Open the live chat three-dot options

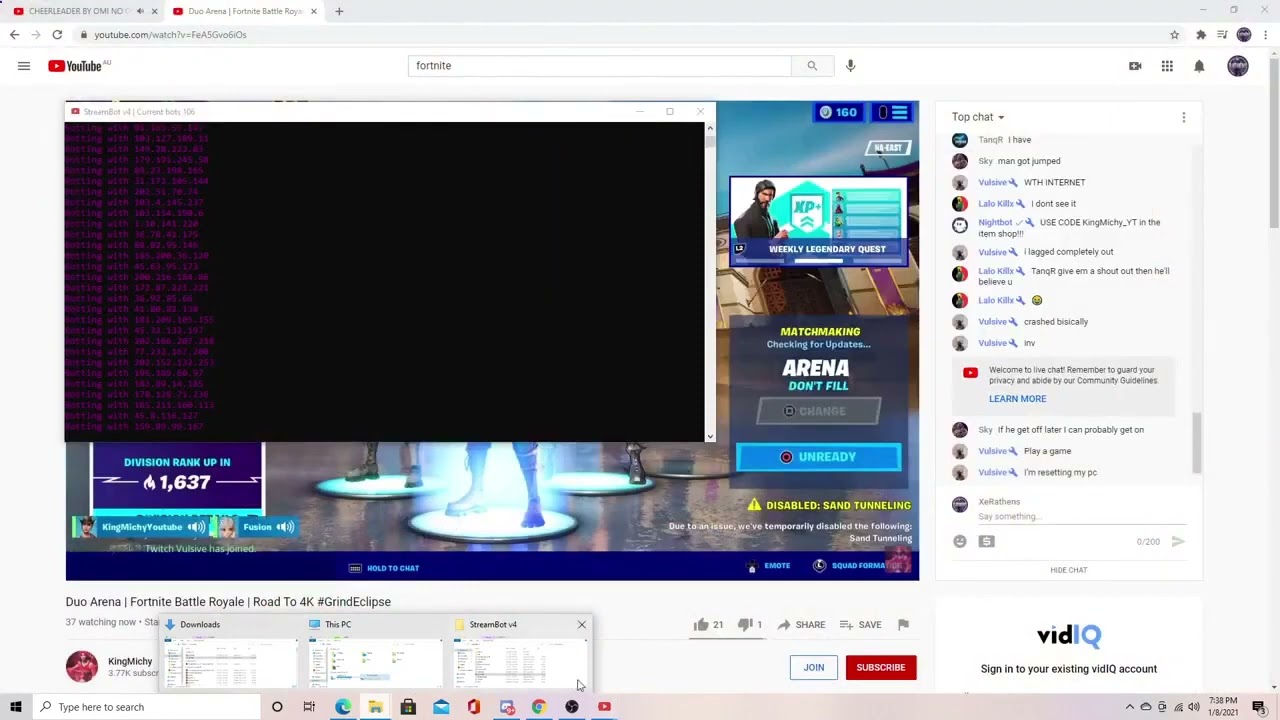click(x=1184, y=117)
